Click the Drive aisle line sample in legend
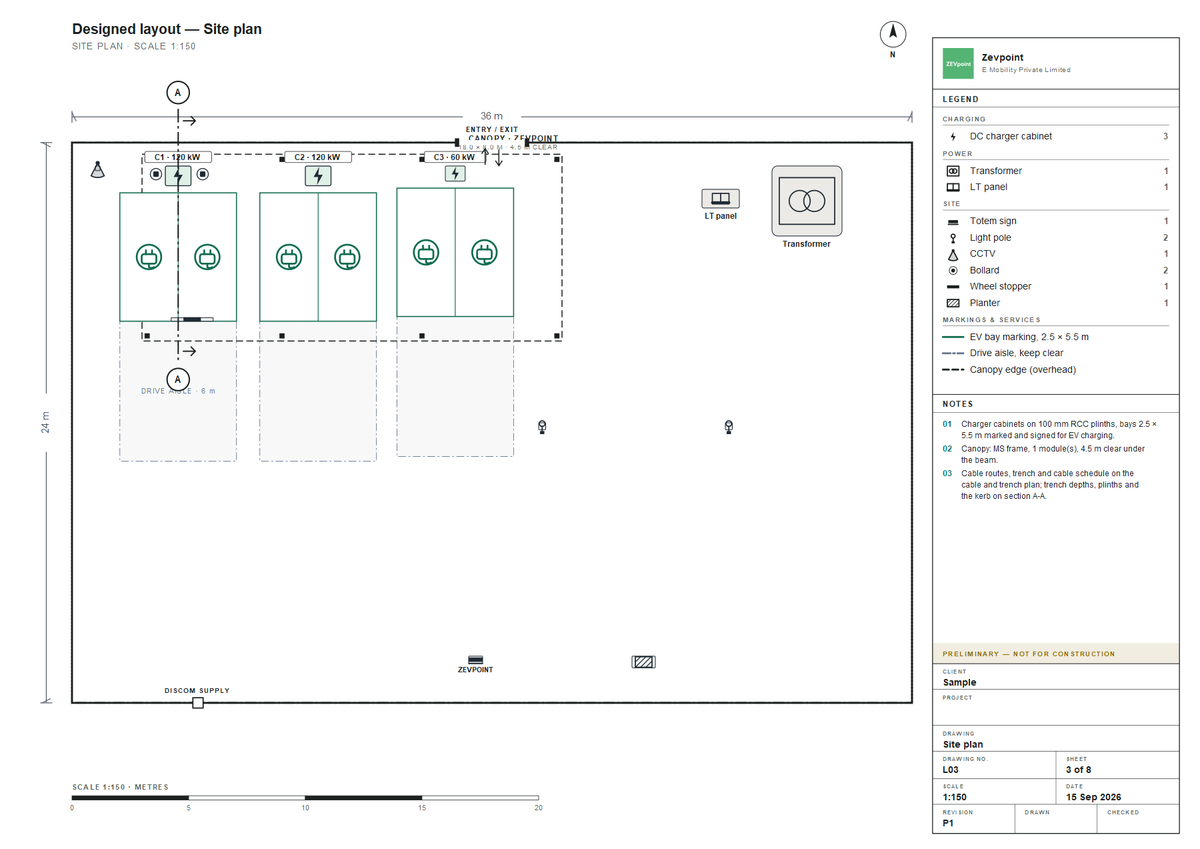Viewport: 1200px width, 849px height. [x=953, y=353]
